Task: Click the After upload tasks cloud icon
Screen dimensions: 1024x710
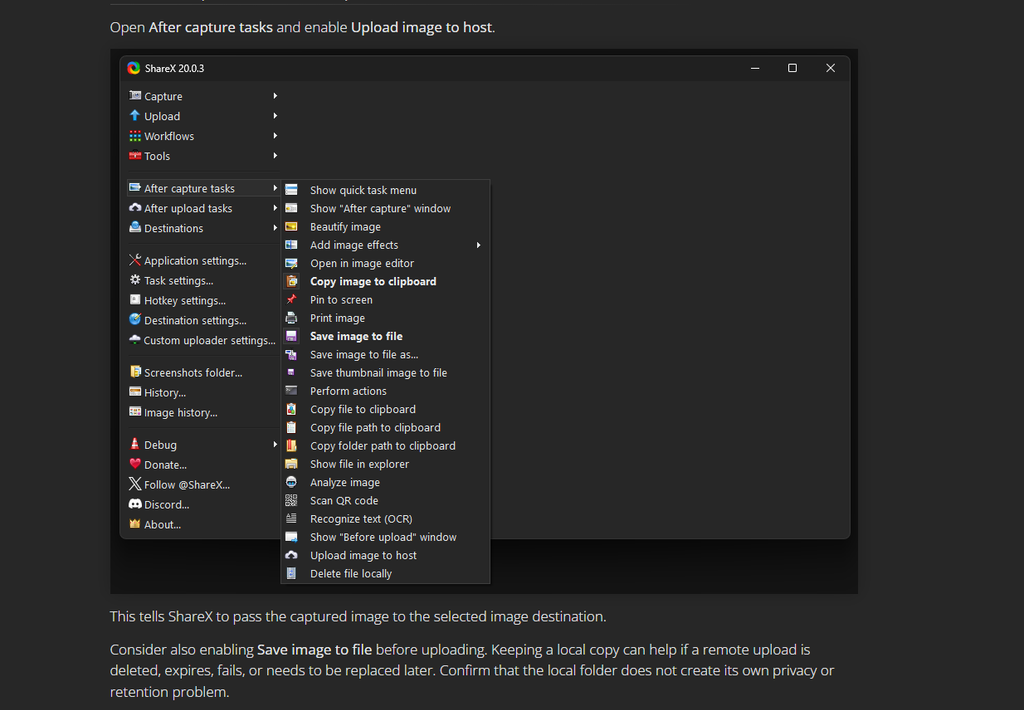Action: coord(135,208)
